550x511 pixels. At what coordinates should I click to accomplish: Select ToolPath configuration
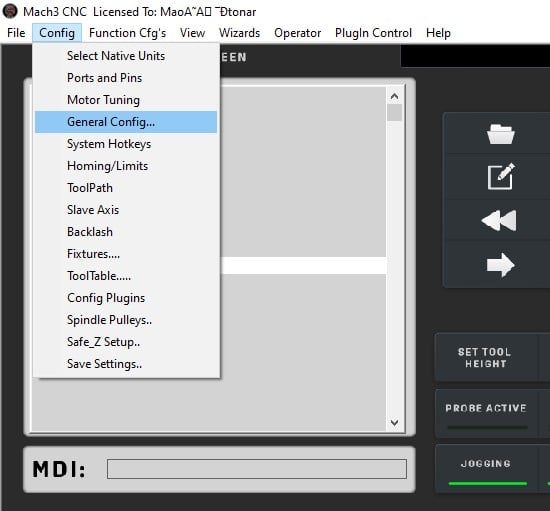[126, 188]
